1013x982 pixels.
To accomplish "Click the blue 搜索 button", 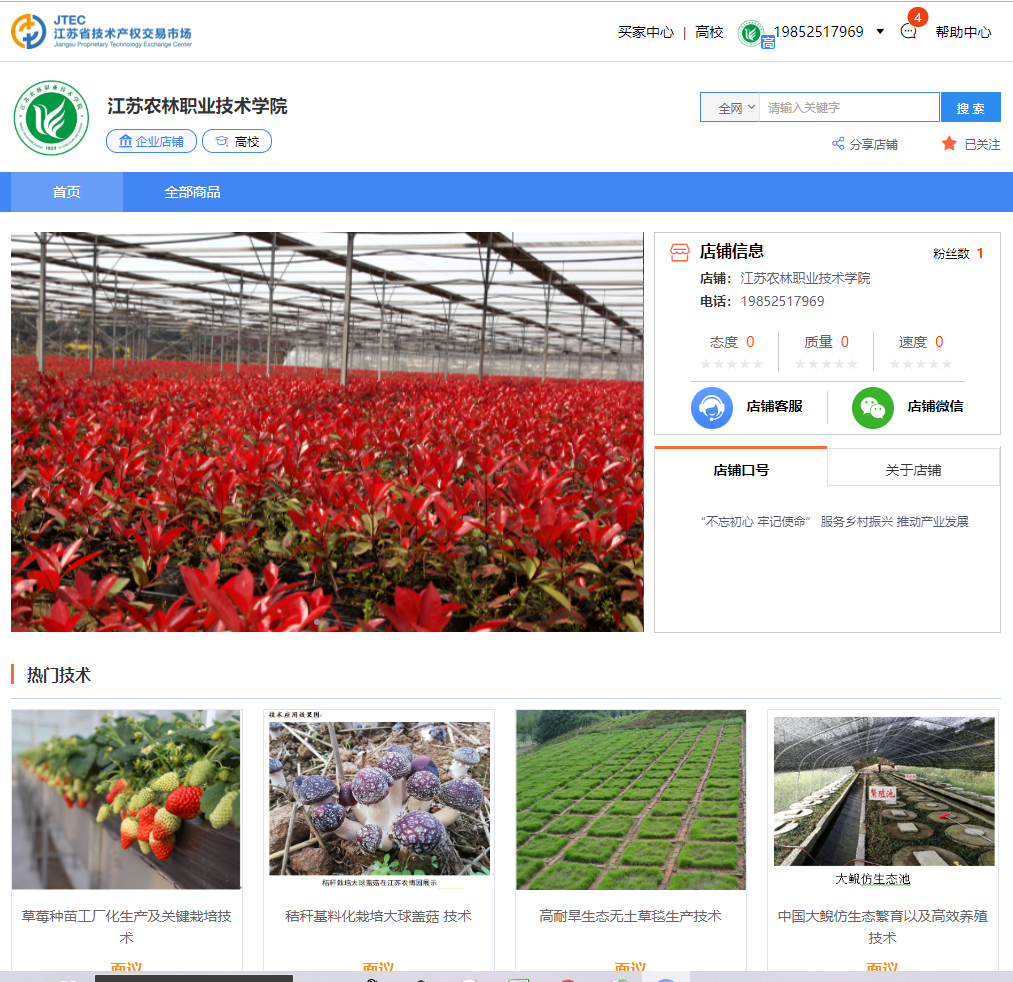I will (970, 108).
